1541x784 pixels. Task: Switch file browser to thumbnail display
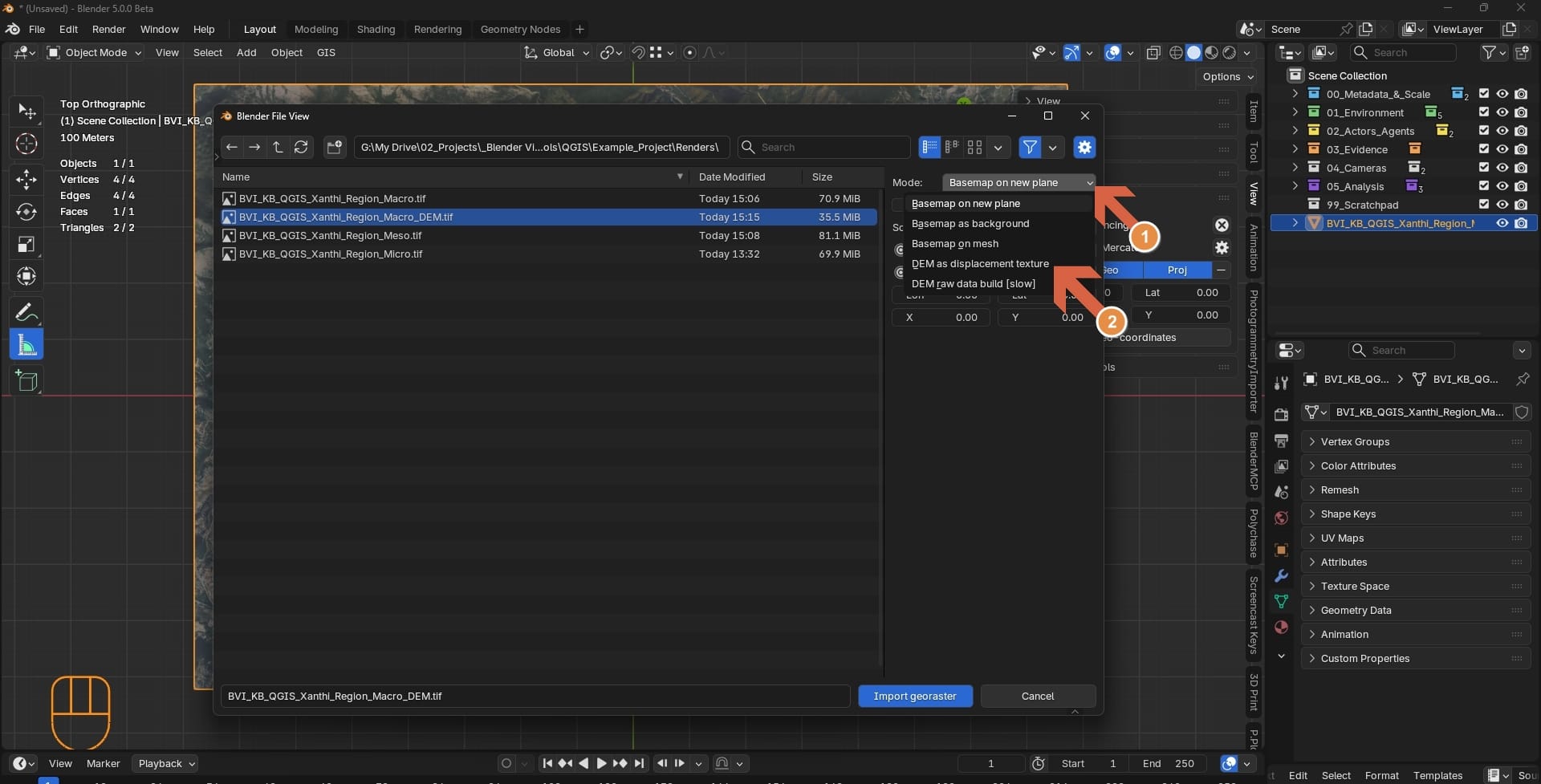tap(974, 147)
